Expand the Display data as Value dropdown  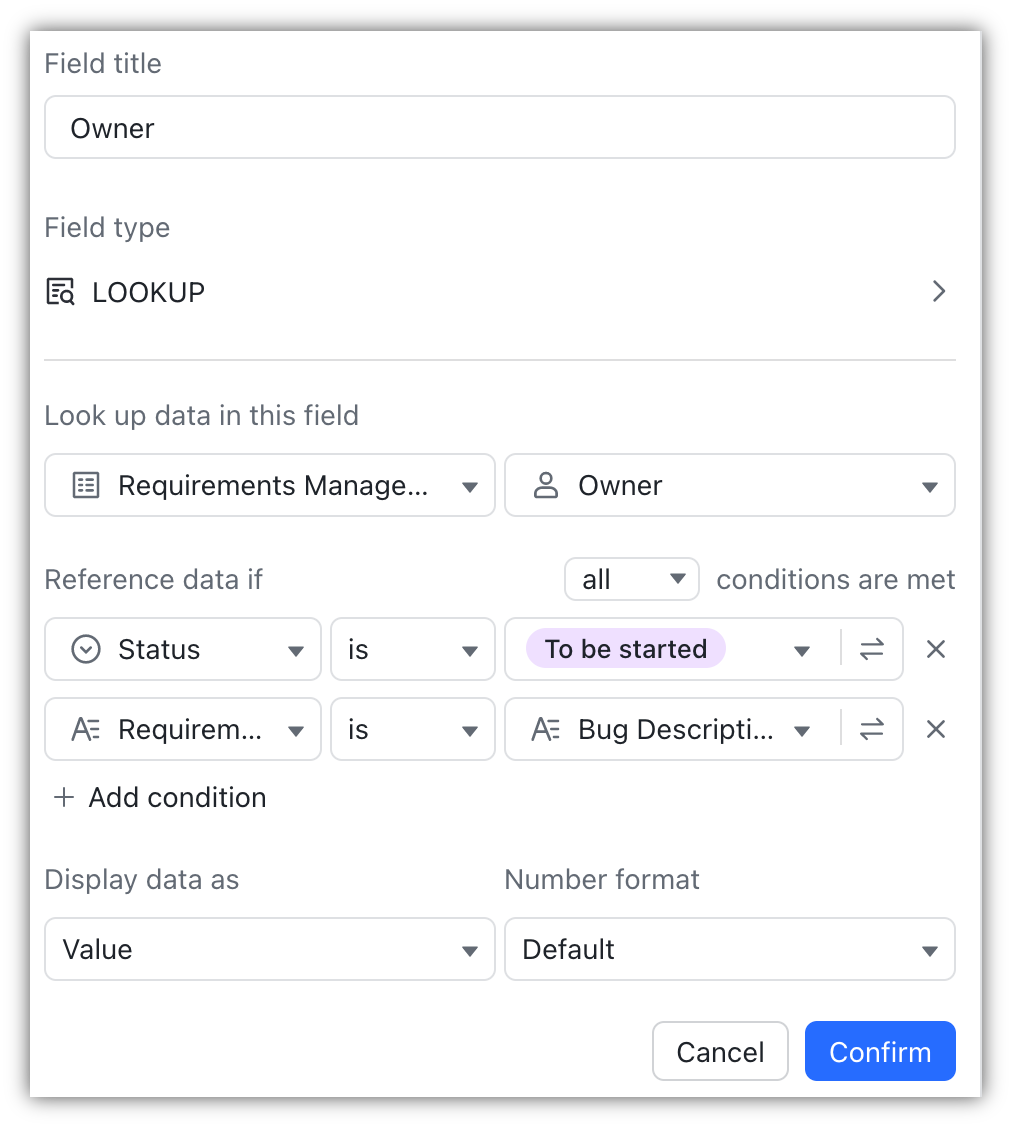(270, 949)
